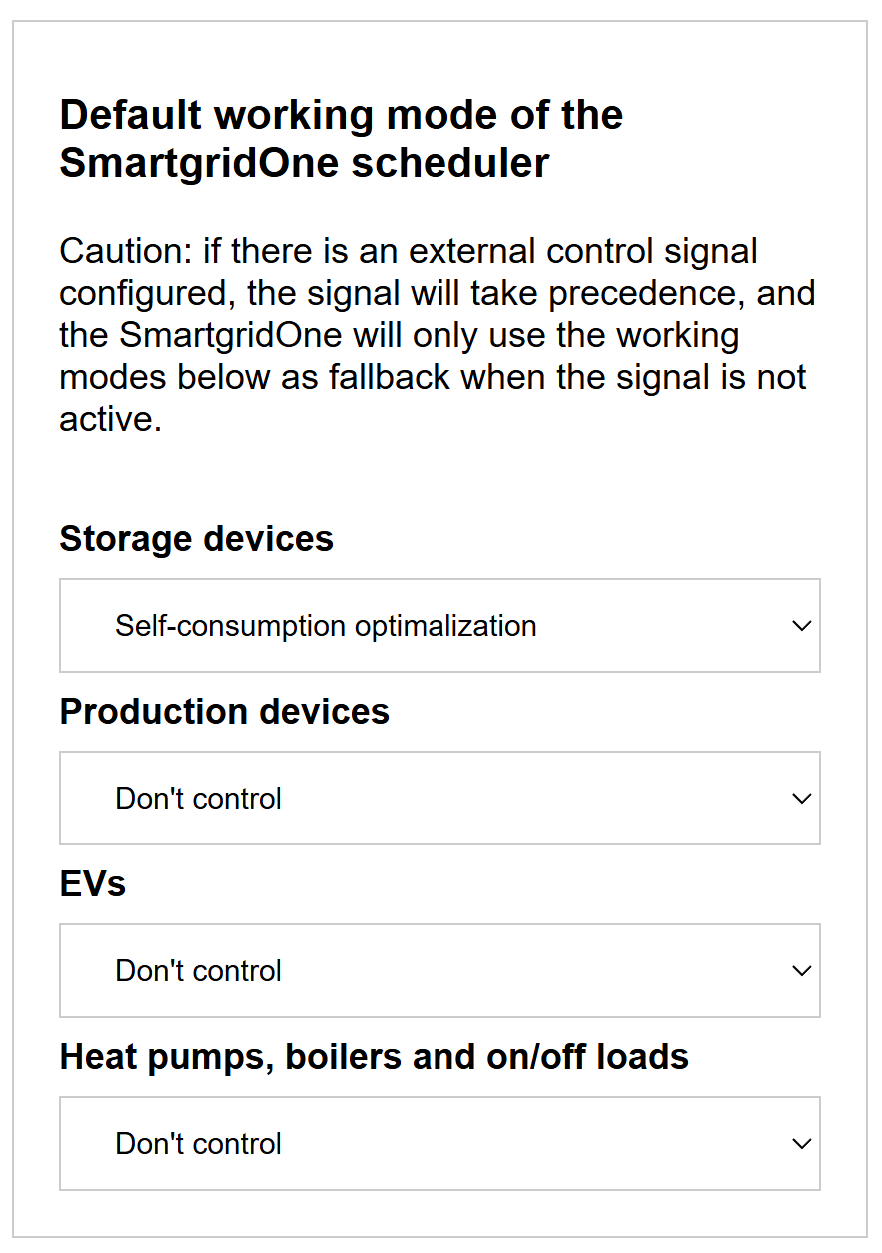Image resolution: width=882 pixels, height=1253 pixels.
Task: Click the 'EVs' field label
Action: (93, 884)
